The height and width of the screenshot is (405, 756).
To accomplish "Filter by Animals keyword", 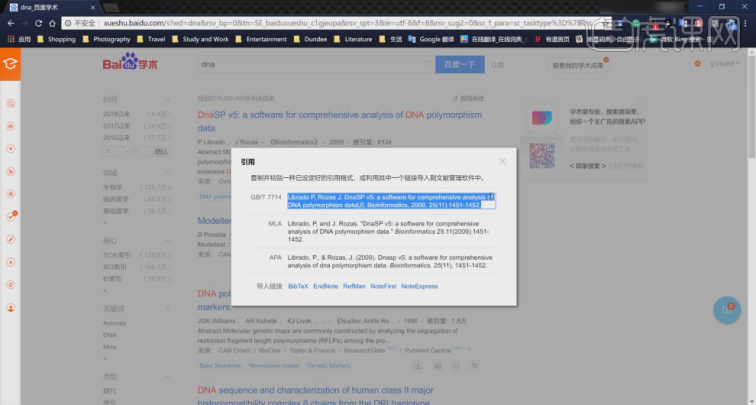I will click(114, 323).
